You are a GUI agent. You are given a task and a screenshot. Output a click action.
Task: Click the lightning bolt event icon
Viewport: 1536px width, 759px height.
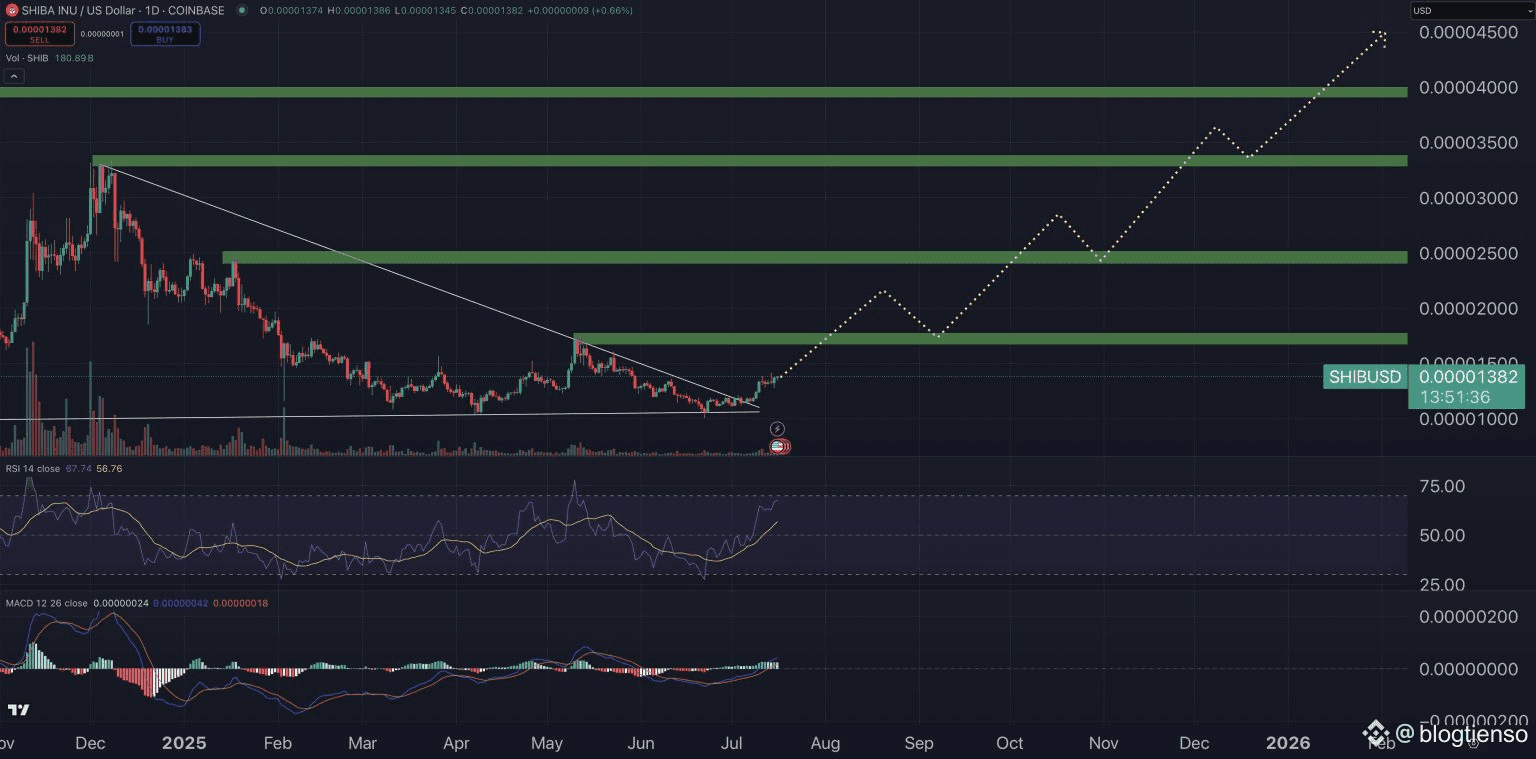tap(777, 429)
